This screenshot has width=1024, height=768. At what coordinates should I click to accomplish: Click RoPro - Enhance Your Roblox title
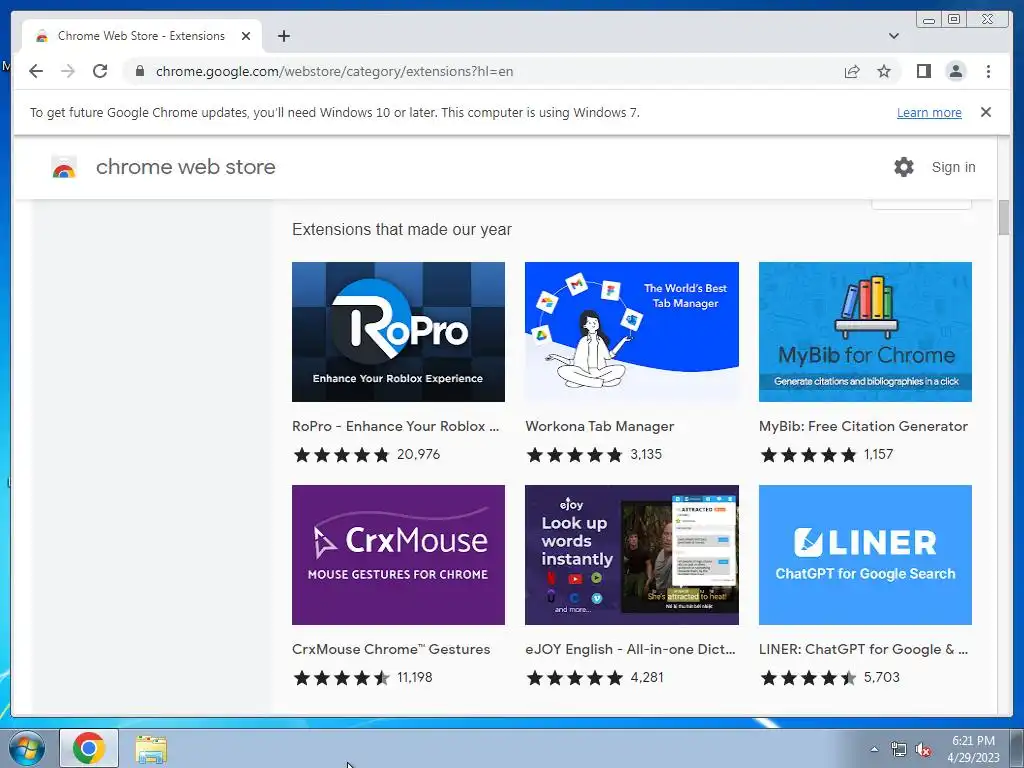(396, 426)
